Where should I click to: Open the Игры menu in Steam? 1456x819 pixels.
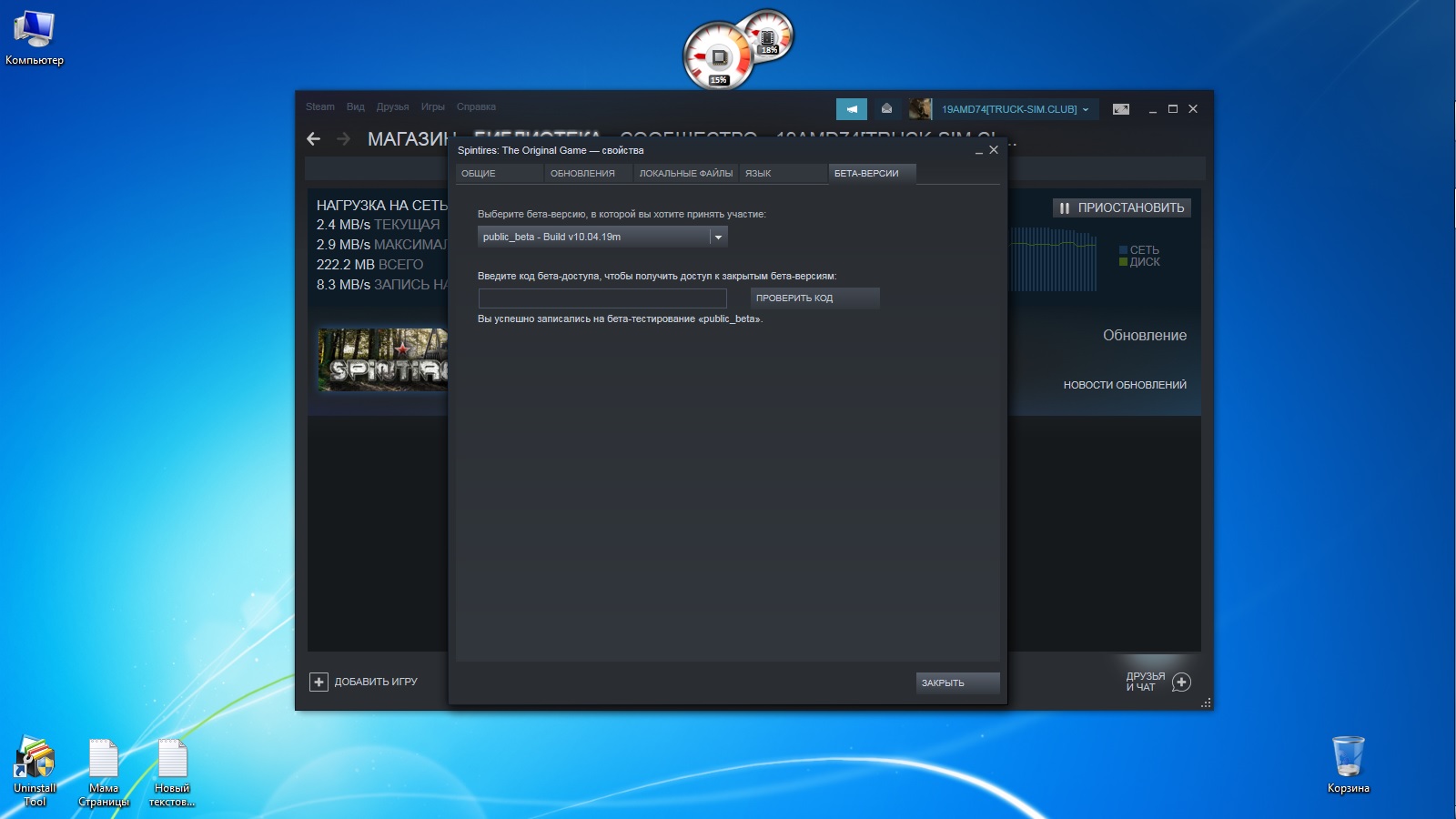point(432,106)
